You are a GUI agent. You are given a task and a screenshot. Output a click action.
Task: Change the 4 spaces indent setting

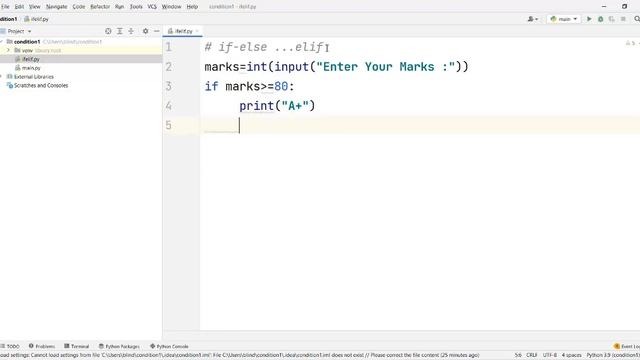coord(571,355)
